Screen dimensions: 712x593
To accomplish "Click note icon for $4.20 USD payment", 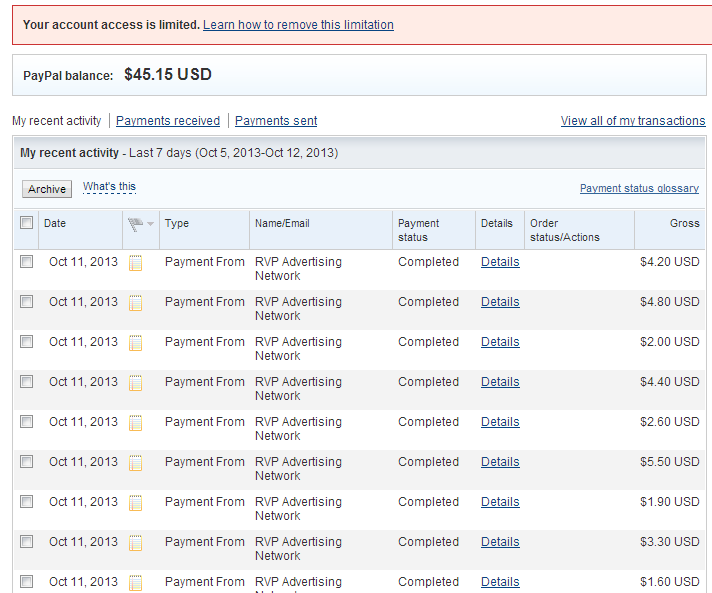I will pyautogui.click(x=136, y=263).
